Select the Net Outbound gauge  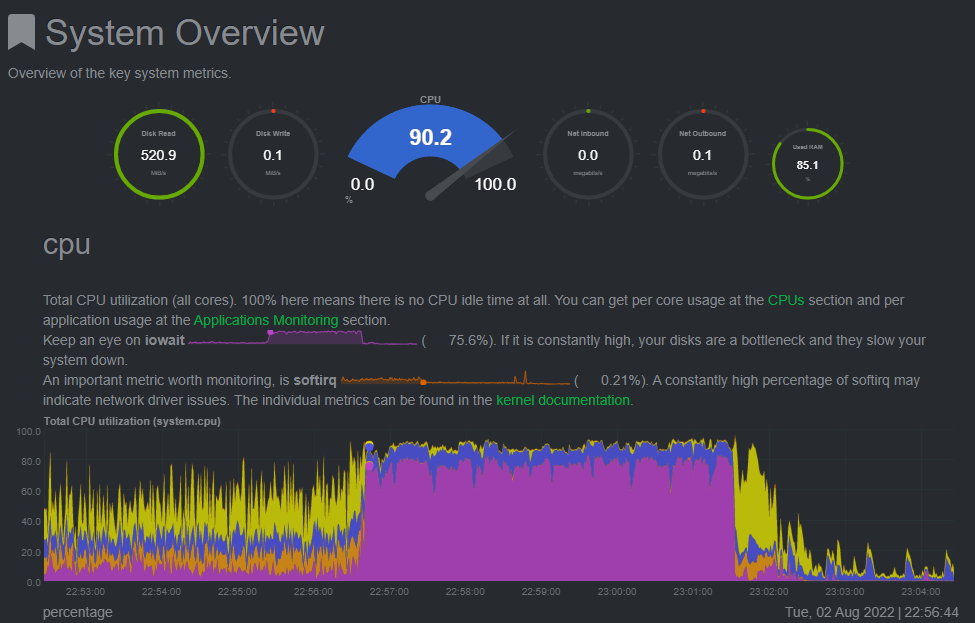[703, 154]
